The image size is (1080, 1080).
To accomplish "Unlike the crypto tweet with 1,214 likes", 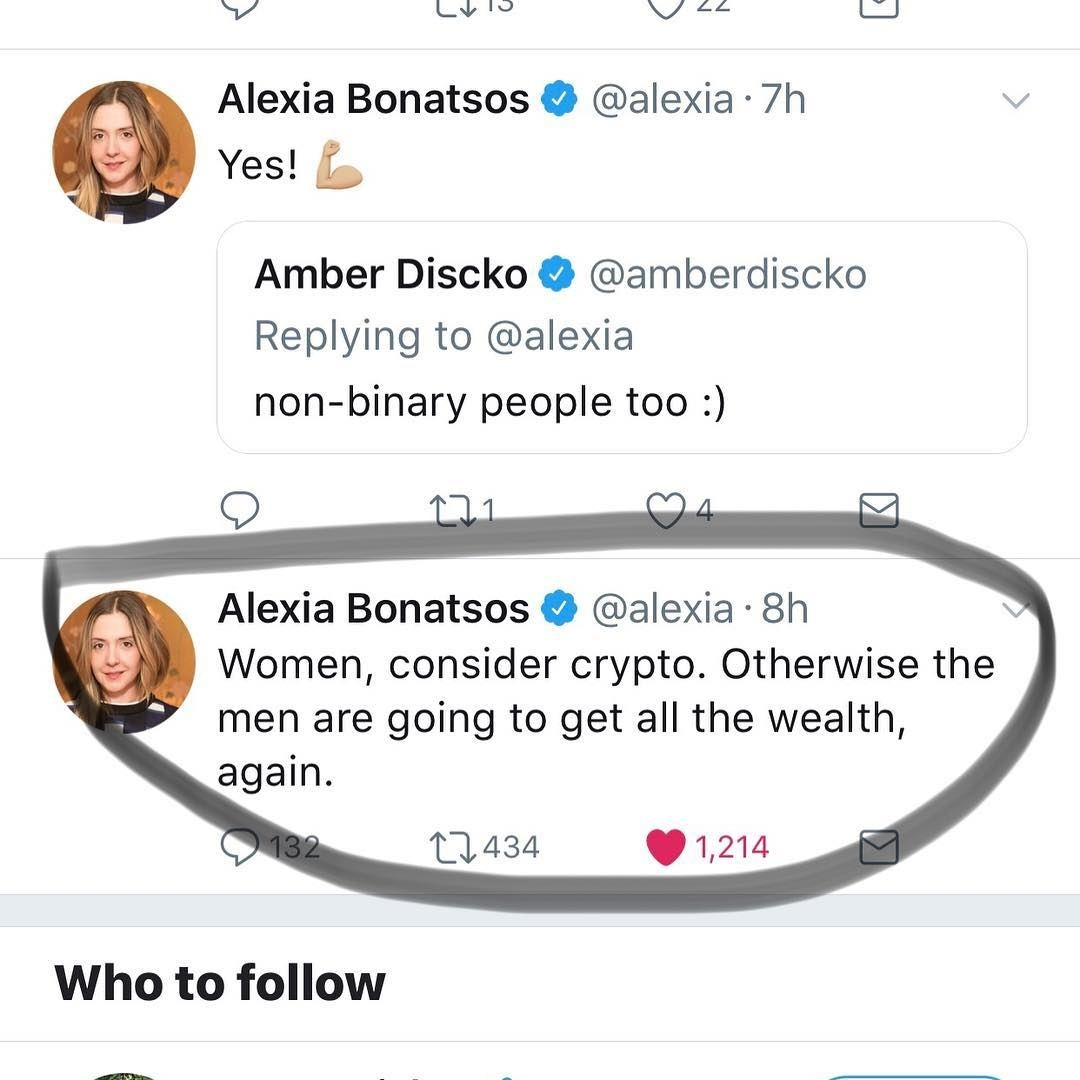I will (x=665, y=847).
